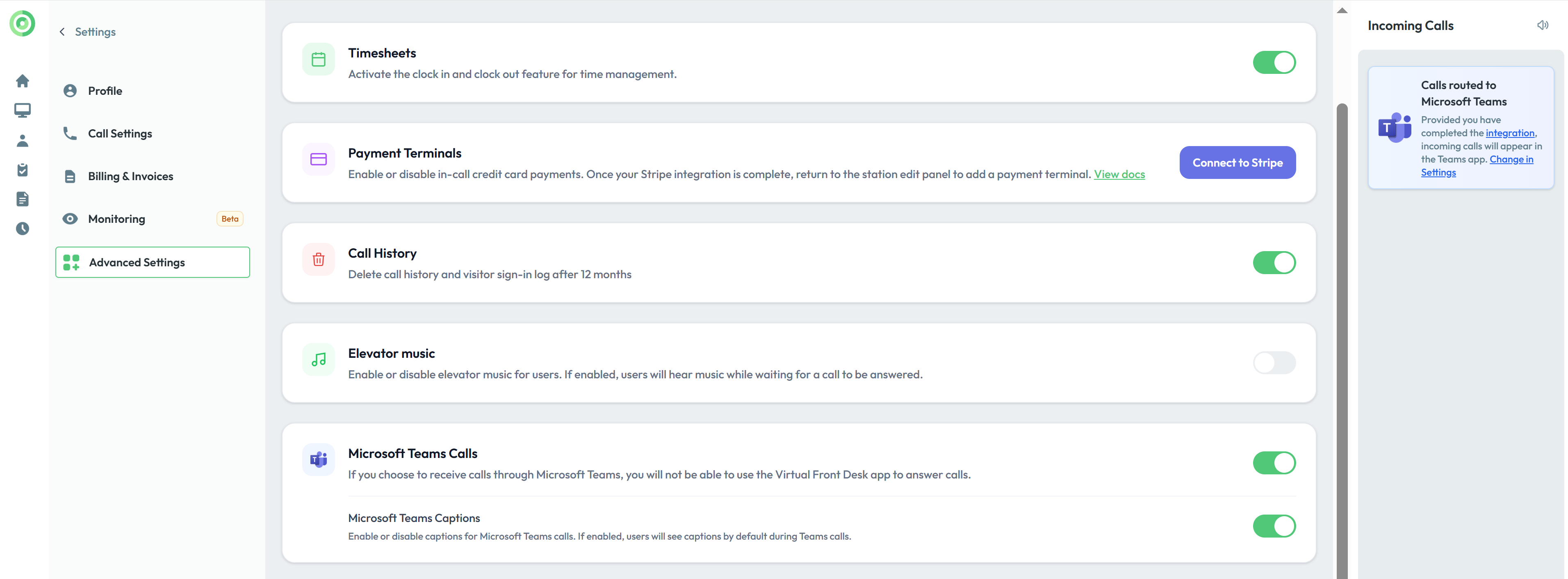This screenshot has width=1568, height=579.
Task: Disable Microsoft Teams Calls toggle
Action: (x=1274, y=463)
